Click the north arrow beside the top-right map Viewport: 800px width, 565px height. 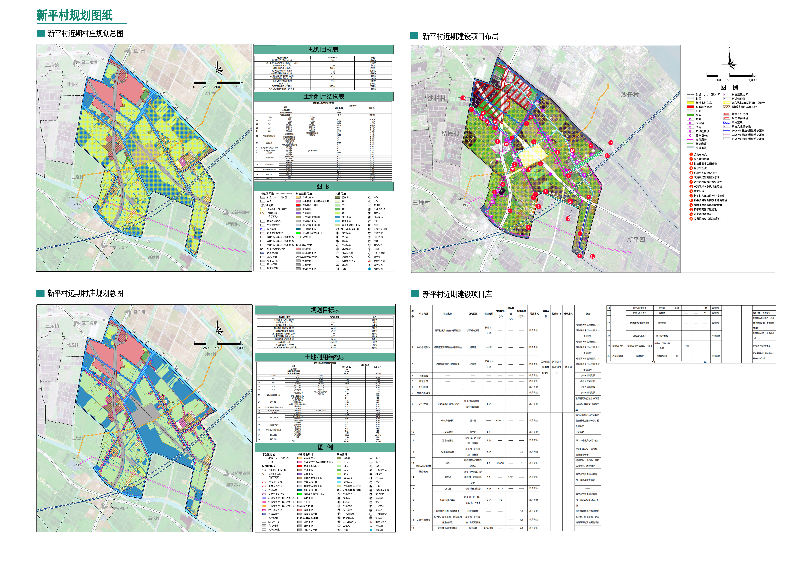tap(731, 60)
